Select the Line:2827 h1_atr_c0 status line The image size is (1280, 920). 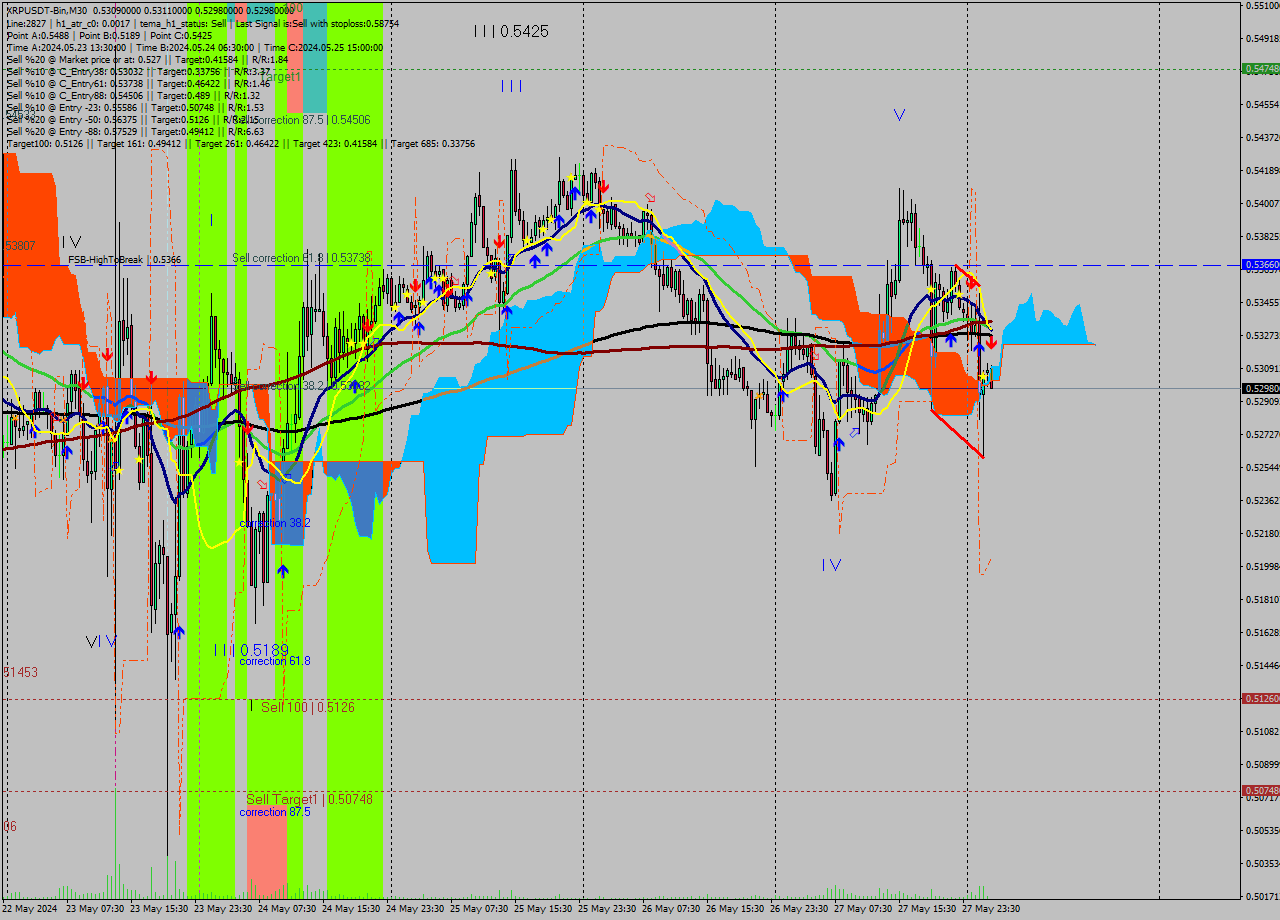click(203, 23)
